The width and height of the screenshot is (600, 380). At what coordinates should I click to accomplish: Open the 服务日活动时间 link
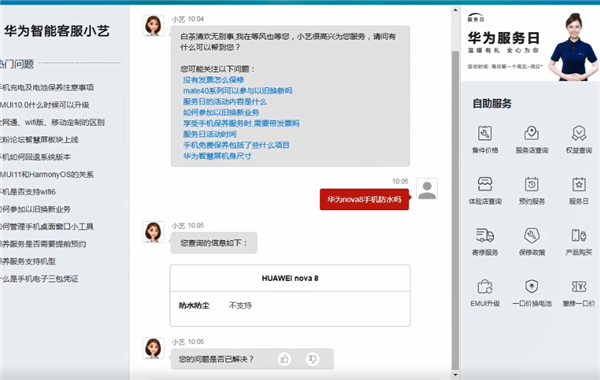(209, 134)
